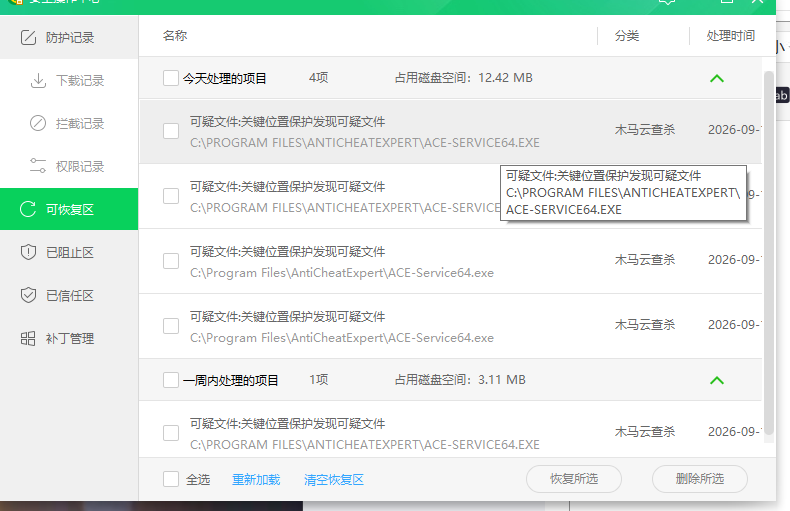The width and height of the screenshot is (790, 511).
Task: Click the ACE-SERVICE64.EXE tooltip popup
Action: tap(623, 193)
